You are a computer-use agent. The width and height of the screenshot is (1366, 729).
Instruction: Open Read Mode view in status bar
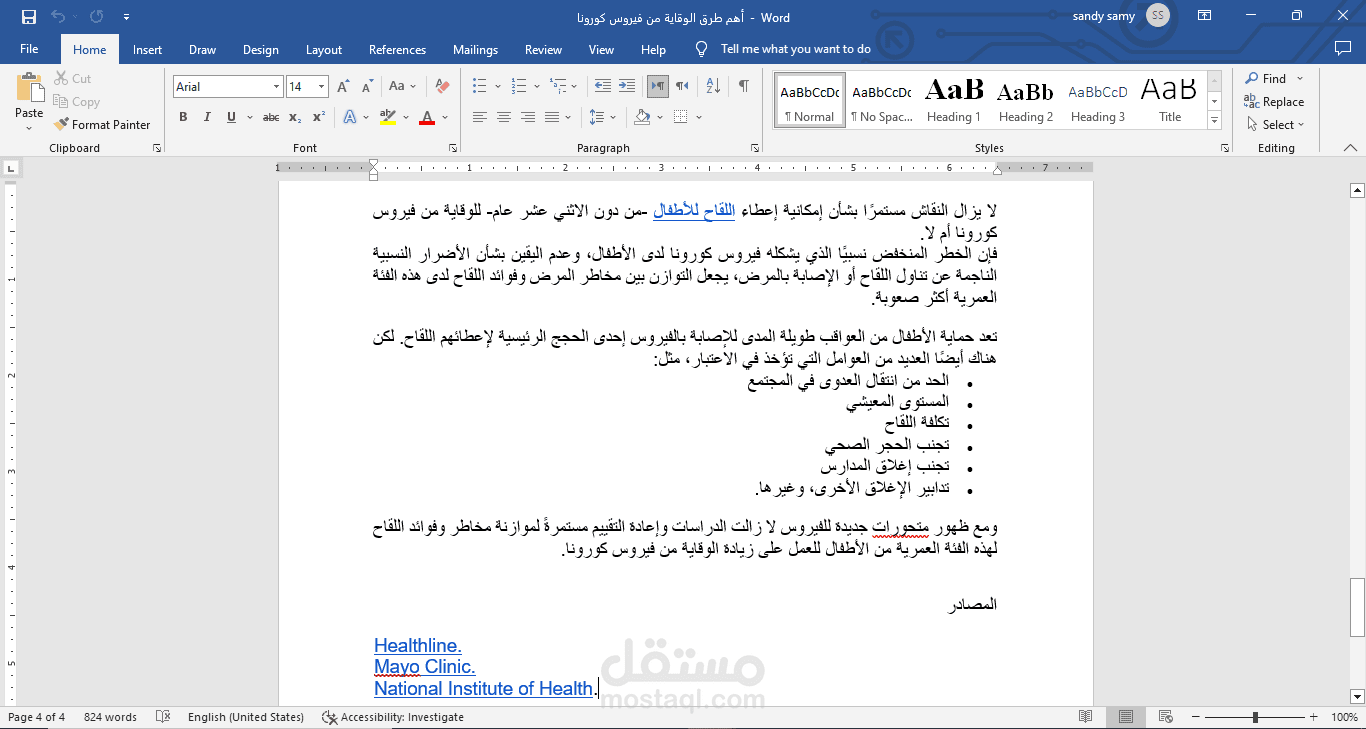(1086, 717)
